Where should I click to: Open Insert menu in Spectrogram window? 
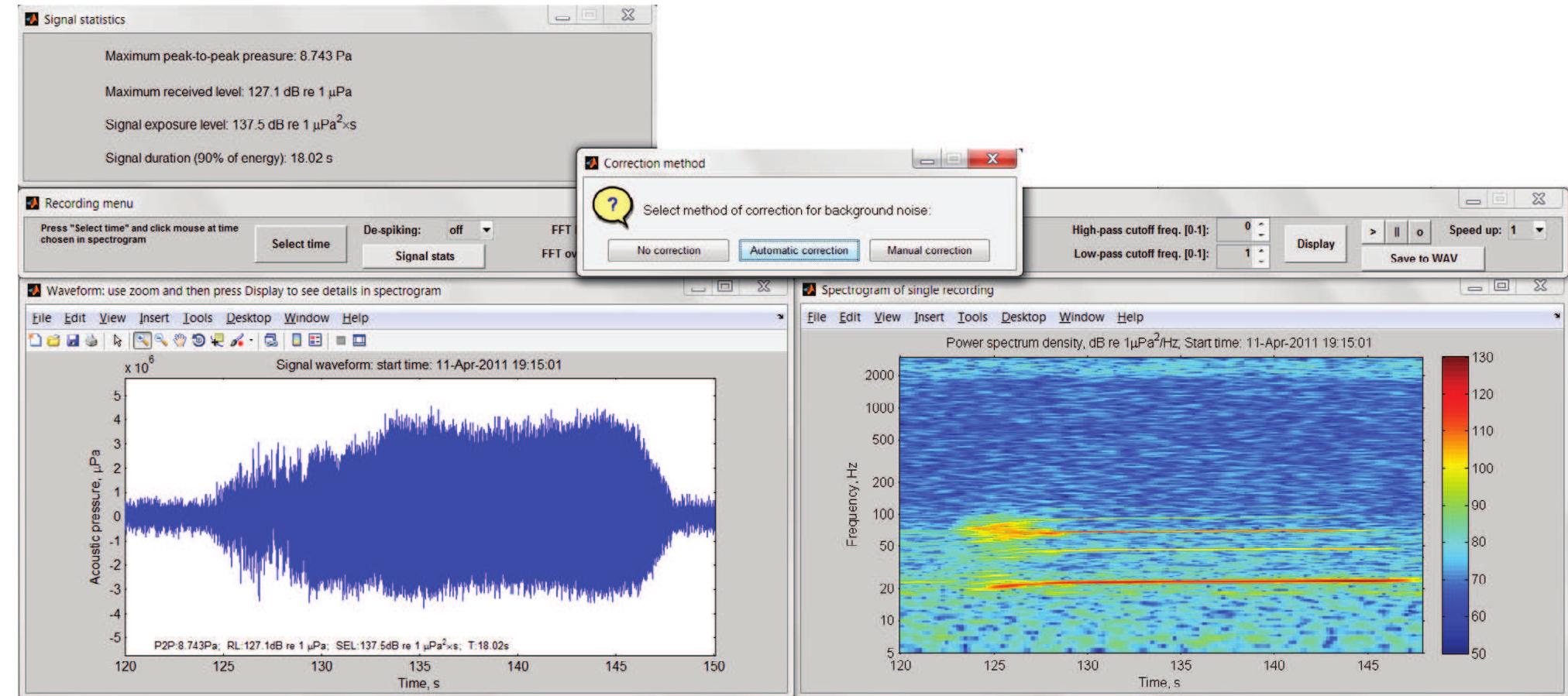pyautogui.click(x=928, y=317)
